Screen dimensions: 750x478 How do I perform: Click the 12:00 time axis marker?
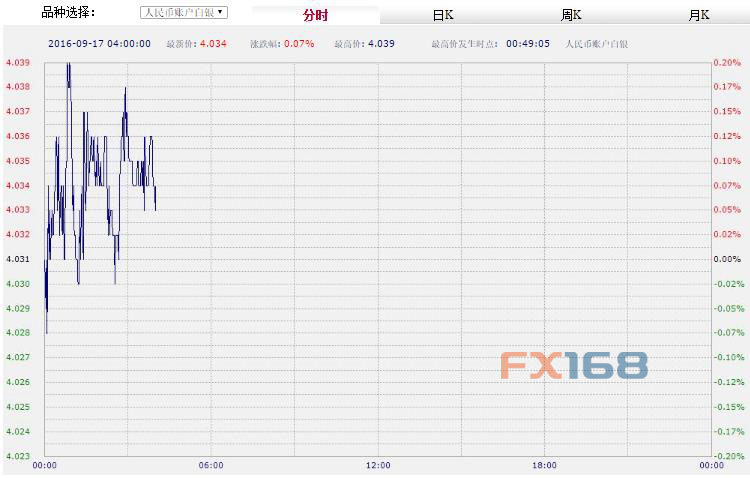tap(378, 466)
